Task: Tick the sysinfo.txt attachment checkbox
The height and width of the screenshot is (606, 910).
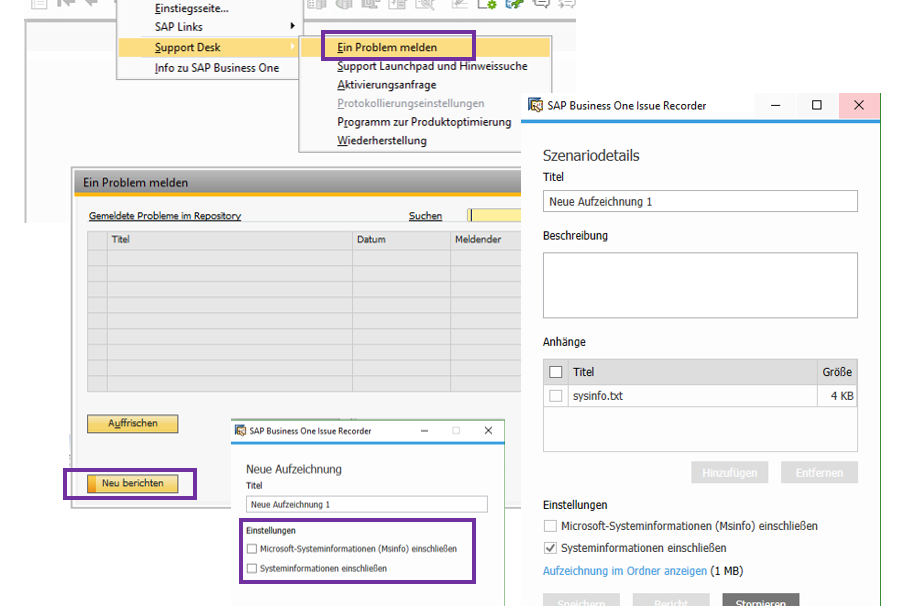Action: (555, 396)
